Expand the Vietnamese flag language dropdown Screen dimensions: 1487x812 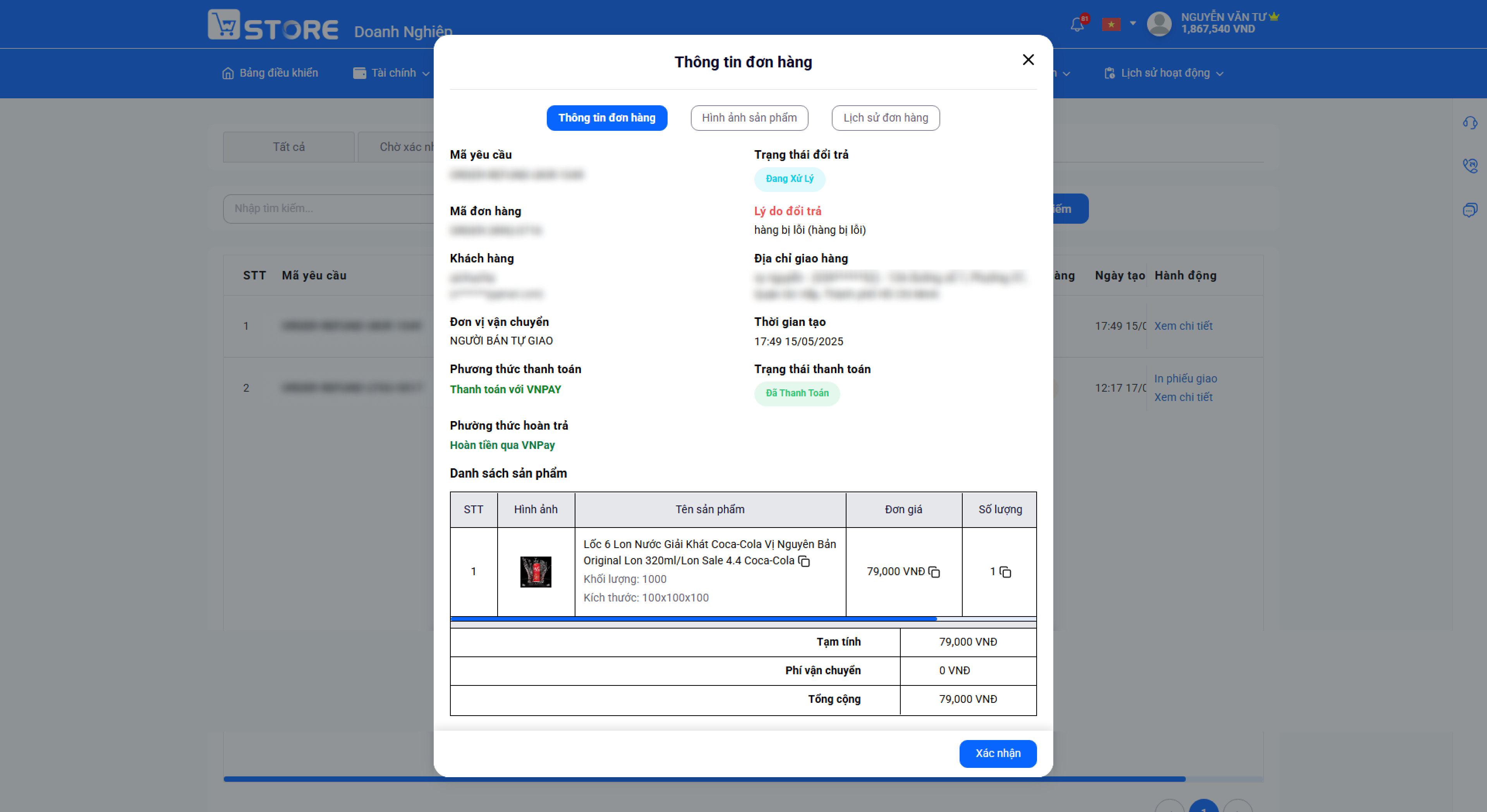pos(1119,24)
